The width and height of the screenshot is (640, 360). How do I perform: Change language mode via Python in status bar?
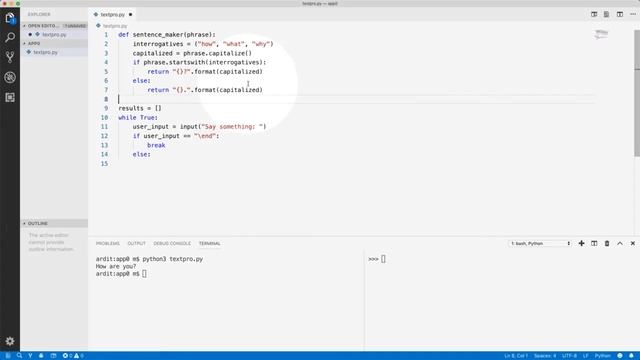[x=602, y=356]
